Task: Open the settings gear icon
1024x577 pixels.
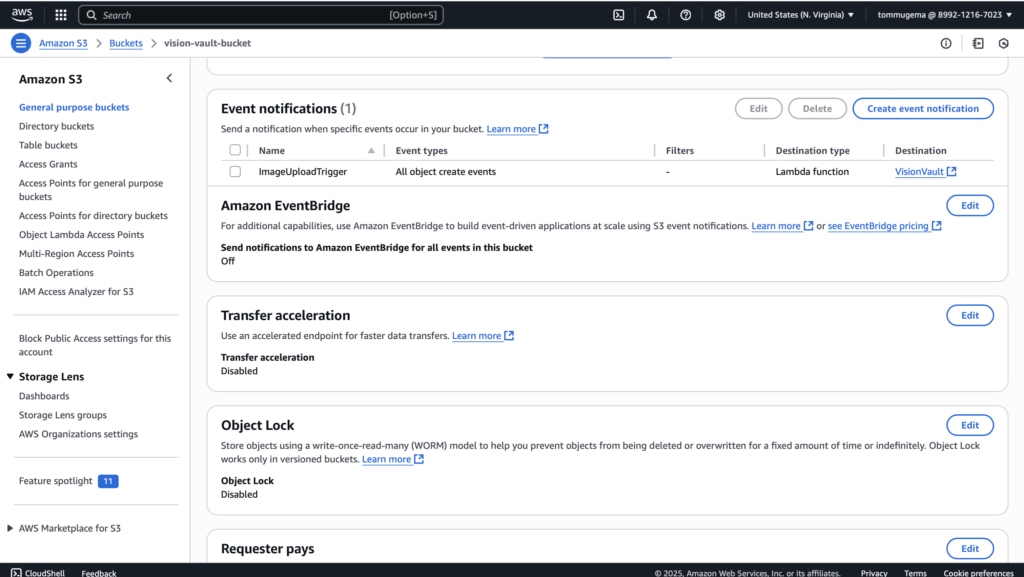Action: [x=719, y=15]
